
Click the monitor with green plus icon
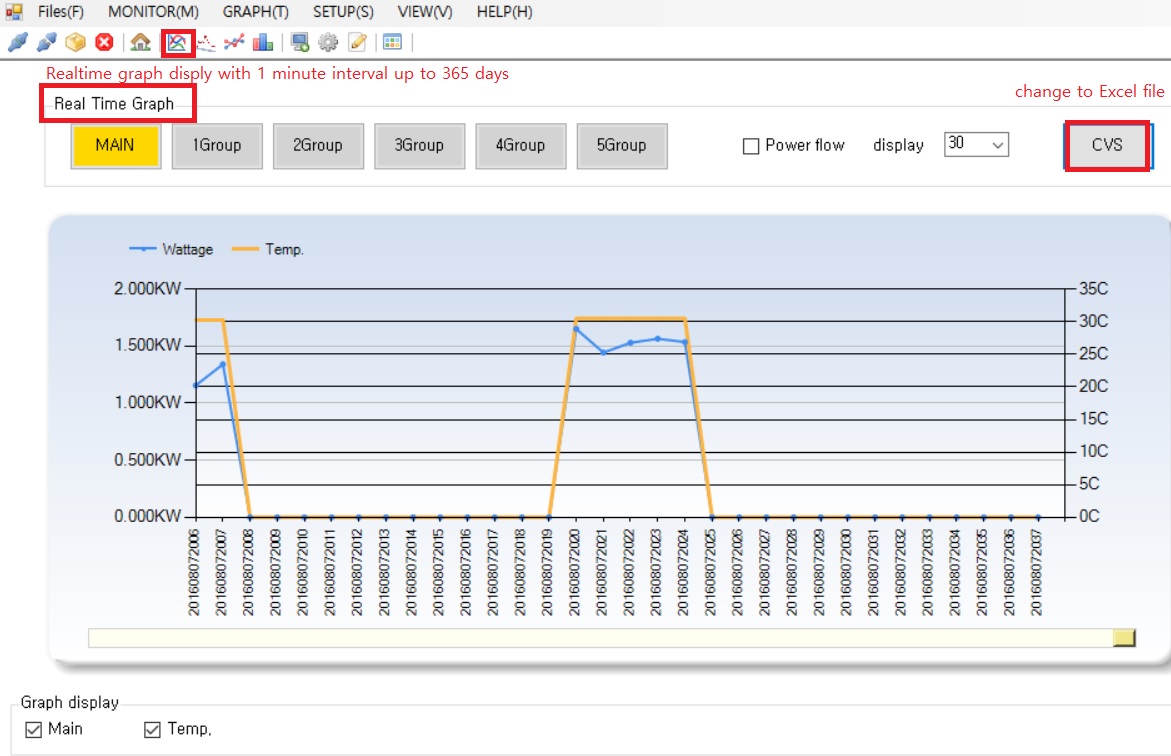[300, 43]
